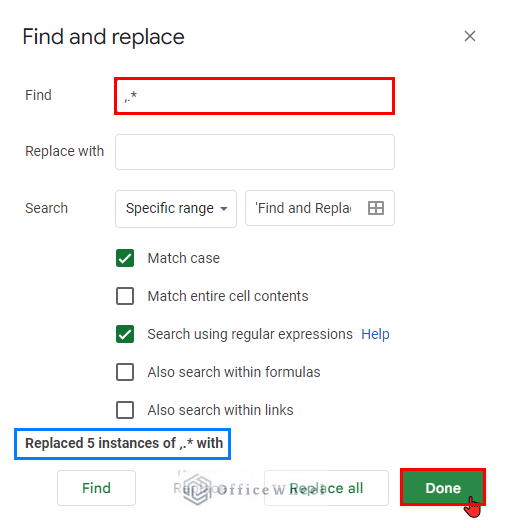The width and height of the screenshot is (507, 528).
Task: Open the regular expressions Help link
Action: pyautogui.click(x=375, y=334)
